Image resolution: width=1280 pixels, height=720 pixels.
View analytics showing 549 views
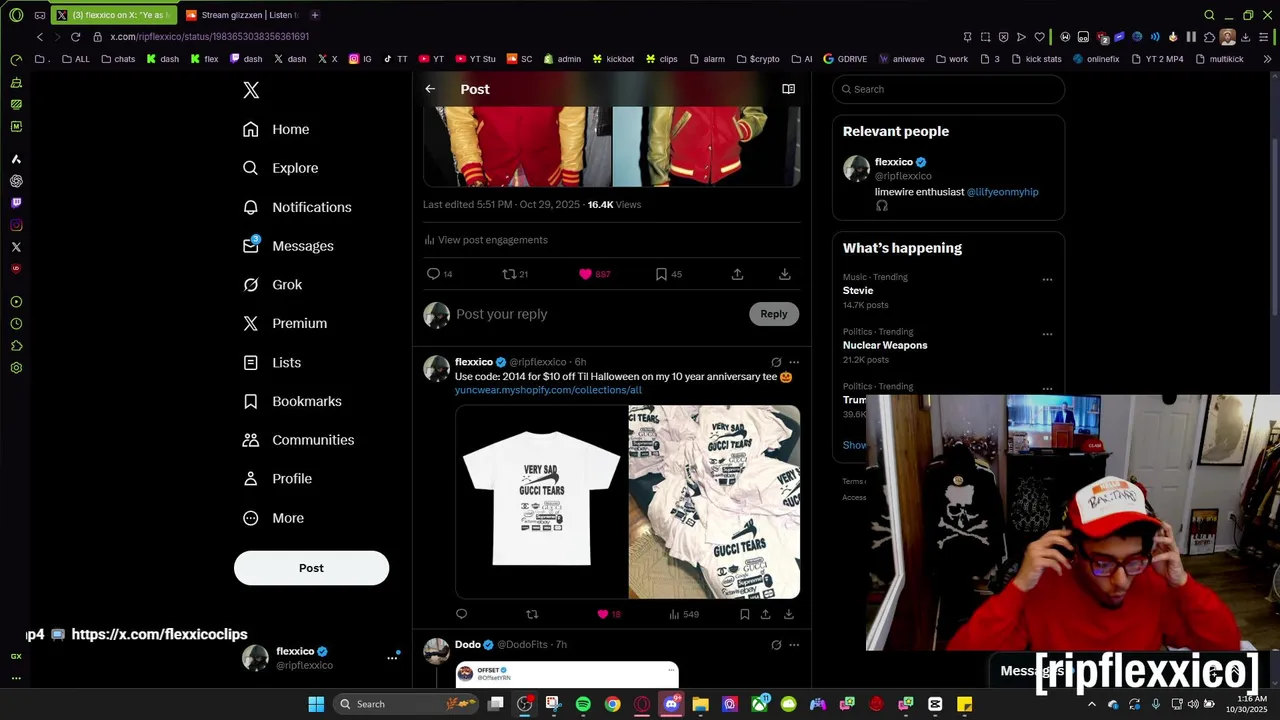click(683, 614)
